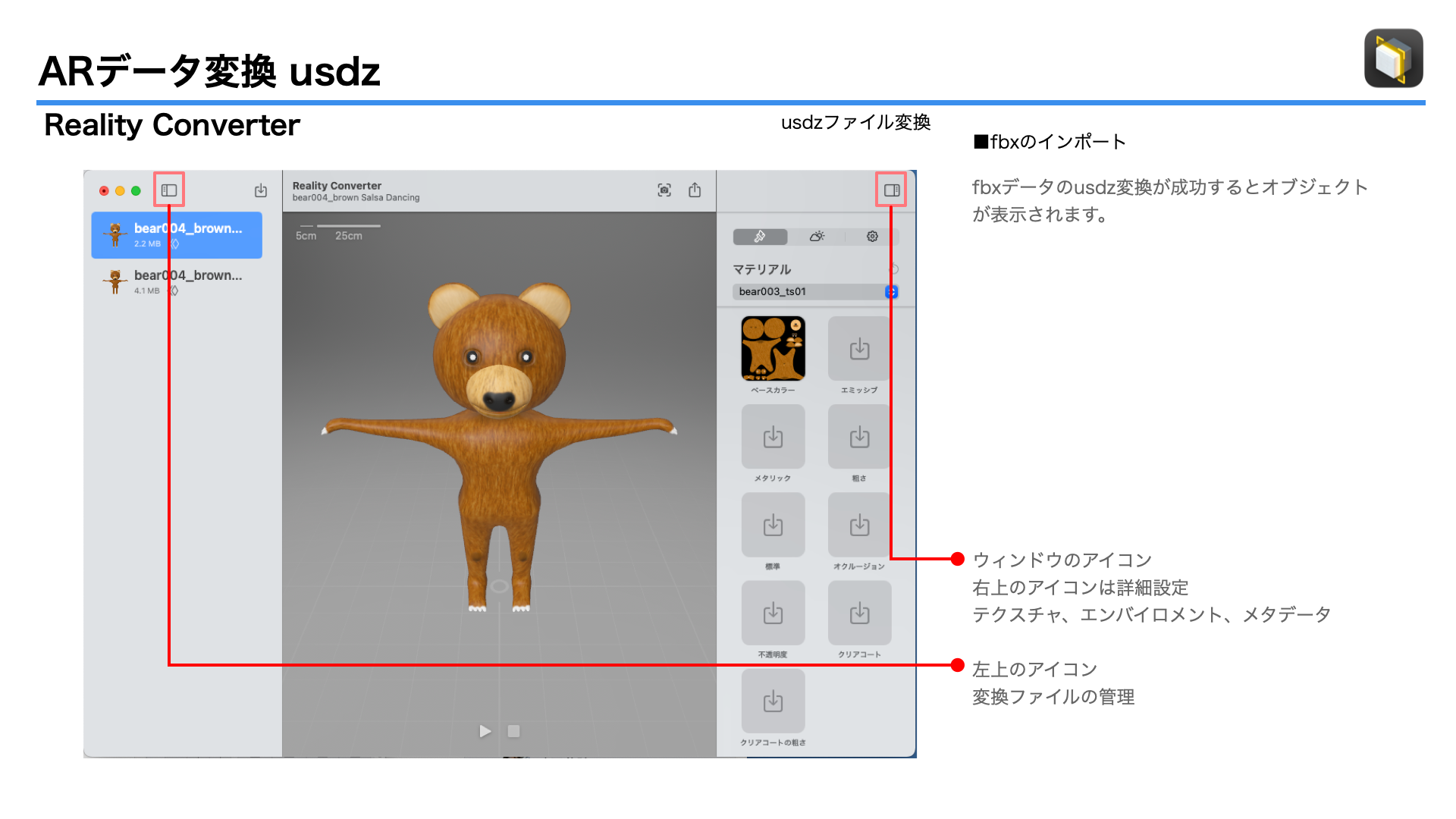This screenshot has width=1456, height=819.
Task: Toggle the left file list sidebar icon
Action: point(169,190)
